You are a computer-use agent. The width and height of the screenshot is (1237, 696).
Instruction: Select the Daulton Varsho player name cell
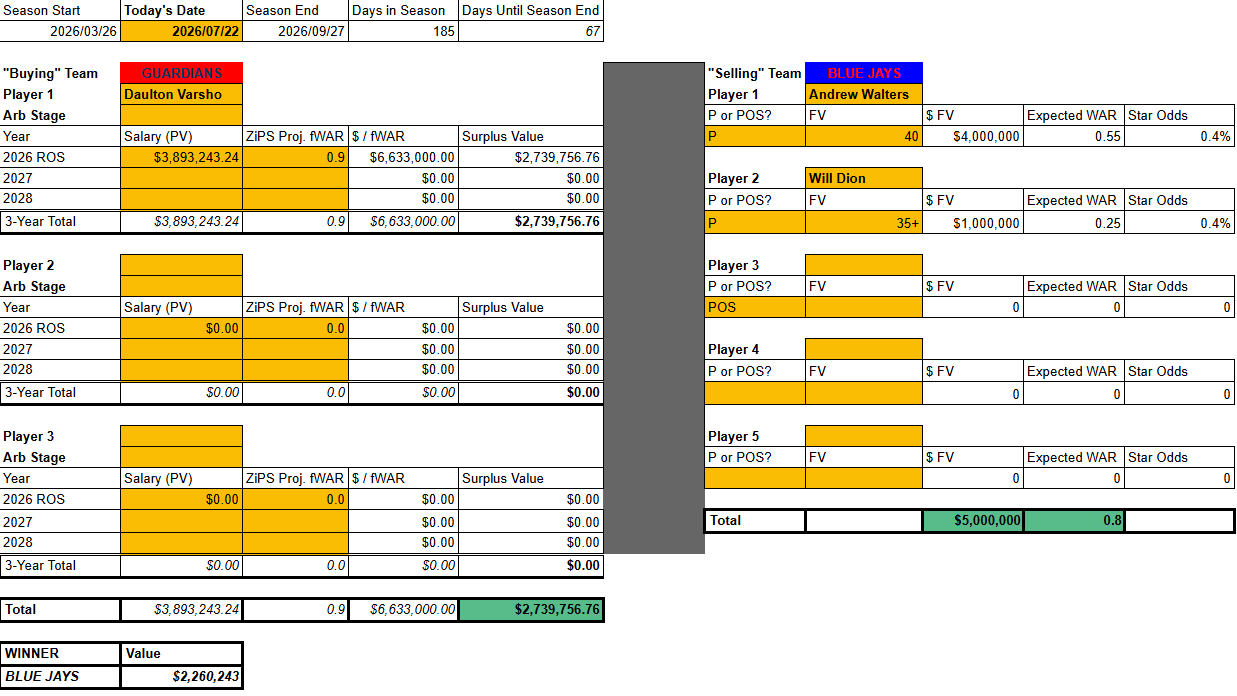coord(182,94)
